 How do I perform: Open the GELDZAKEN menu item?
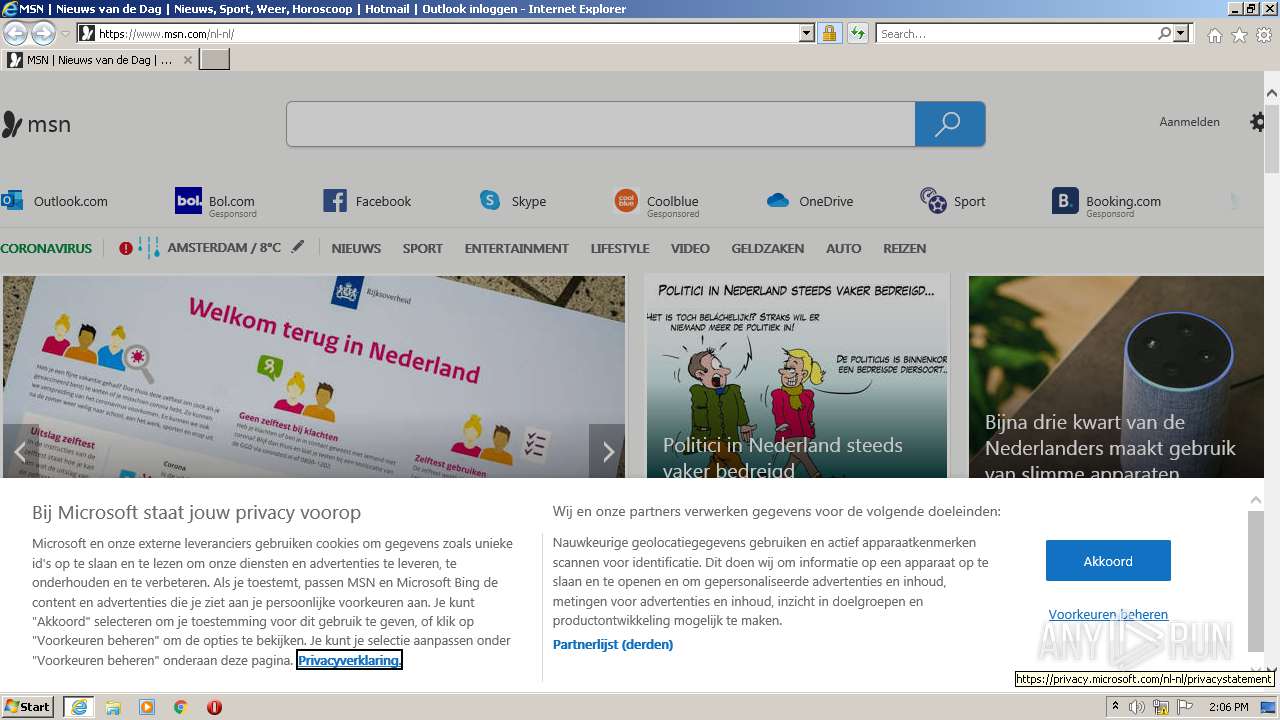(768, 248)
